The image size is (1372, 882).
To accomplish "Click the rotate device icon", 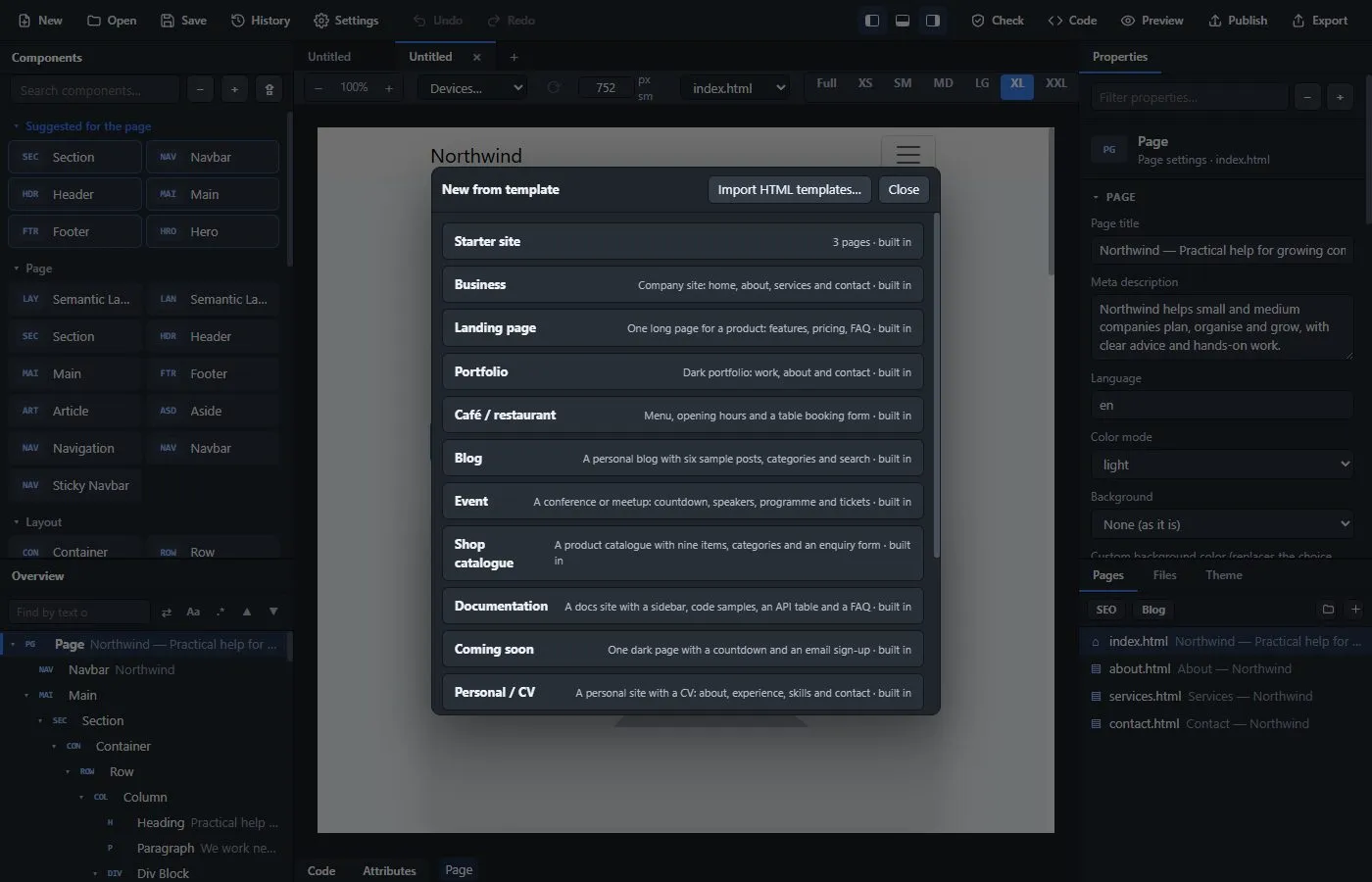I will click(x=554, y=88).
